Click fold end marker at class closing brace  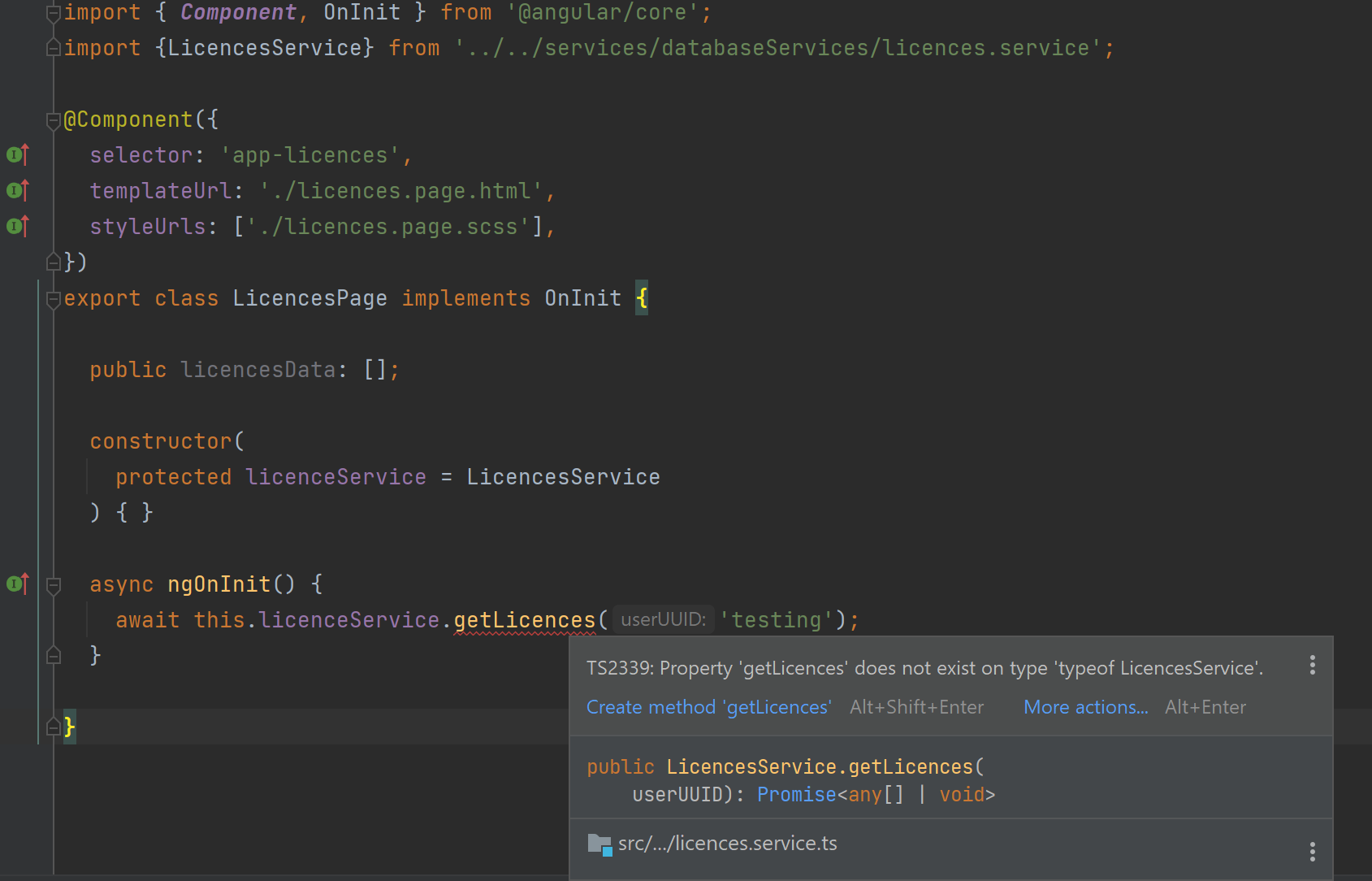click(x=54, y=727)
